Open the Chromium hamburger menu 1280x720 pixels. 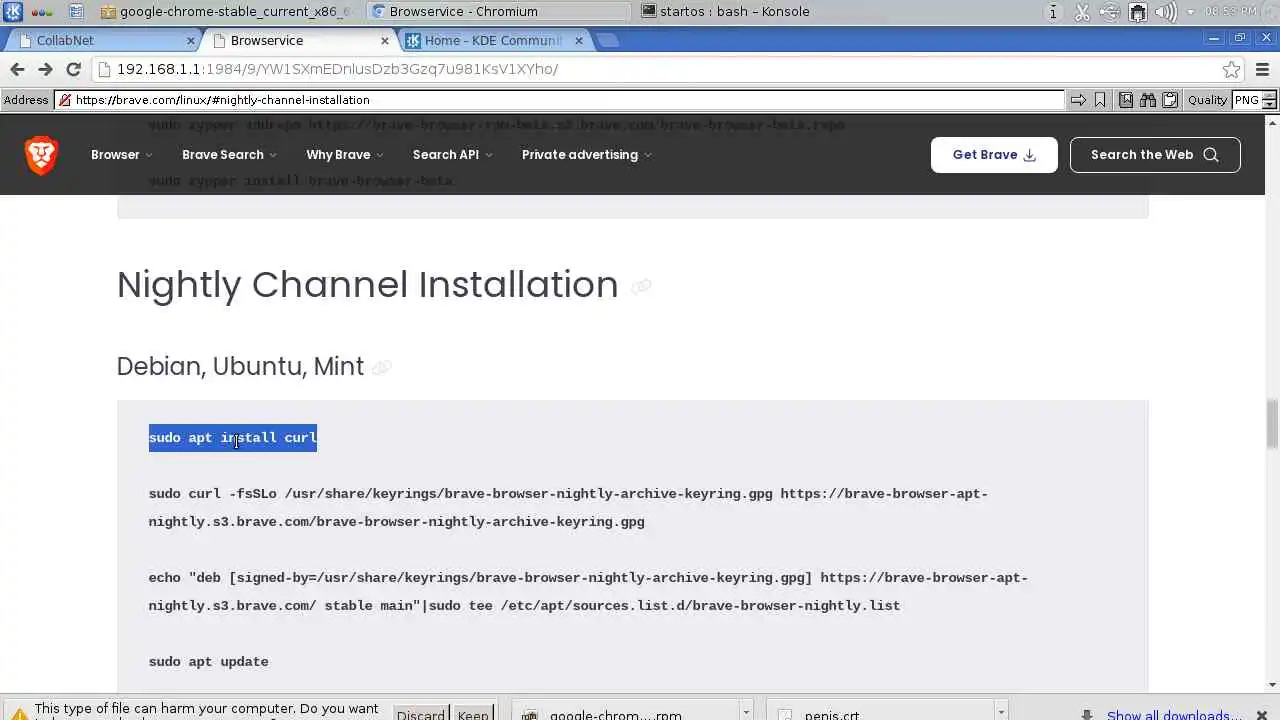1262,69
